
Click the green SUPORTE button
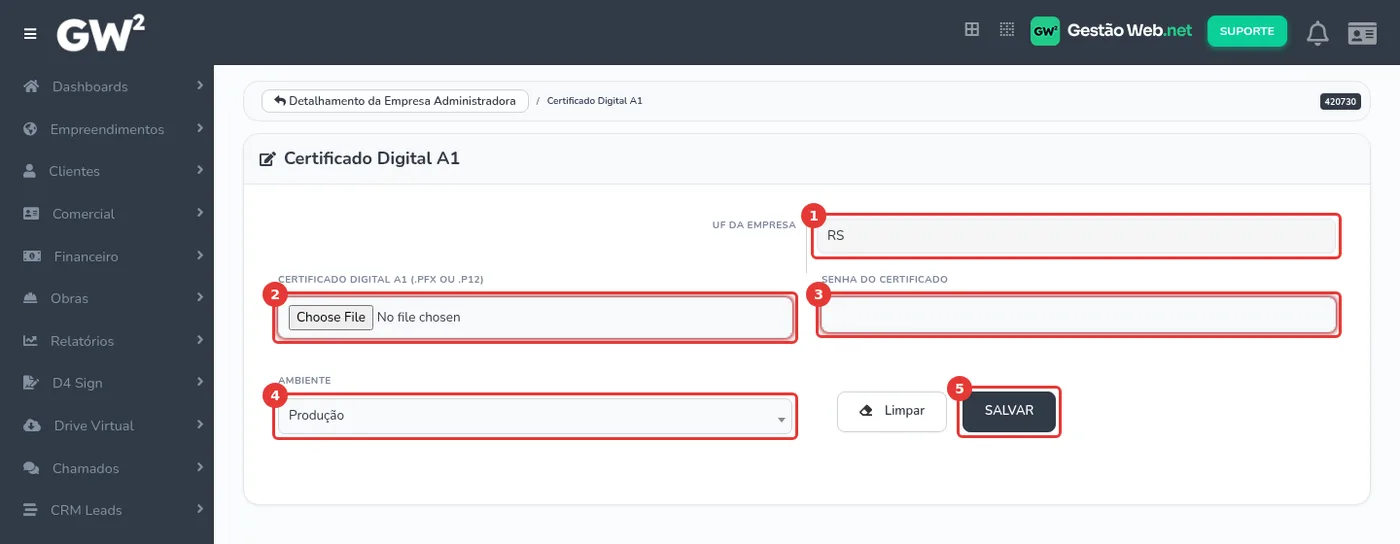(1247, 31)
